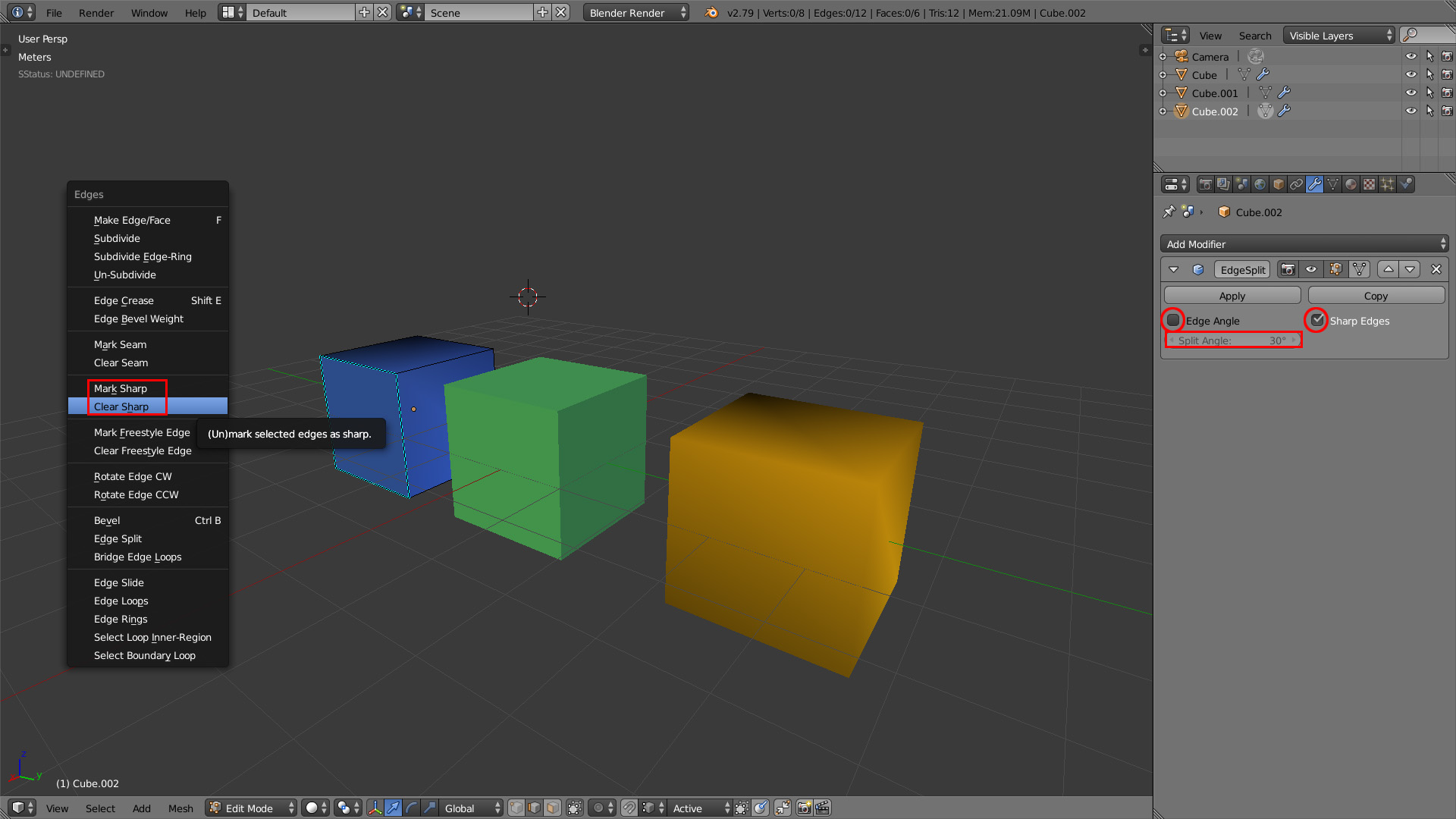Select Mark Seam in Edges menu

pos(120,344)
